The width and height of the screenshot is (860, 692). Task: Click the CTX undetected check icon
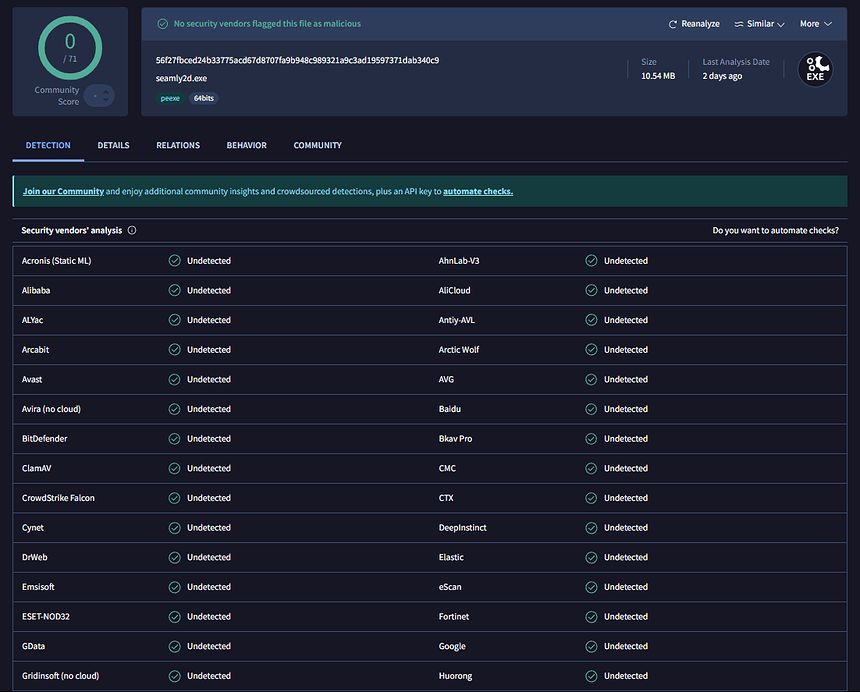tap(591, 498)
